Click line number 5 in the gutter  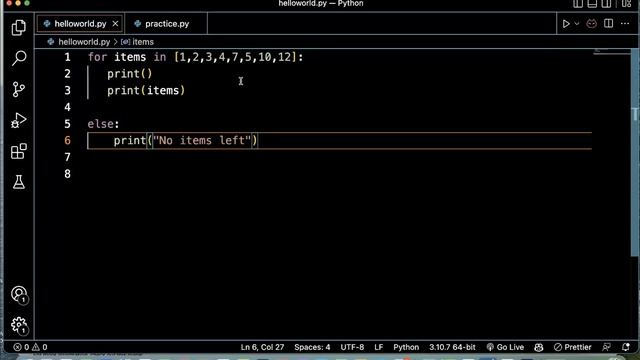(x=67, y=124)
